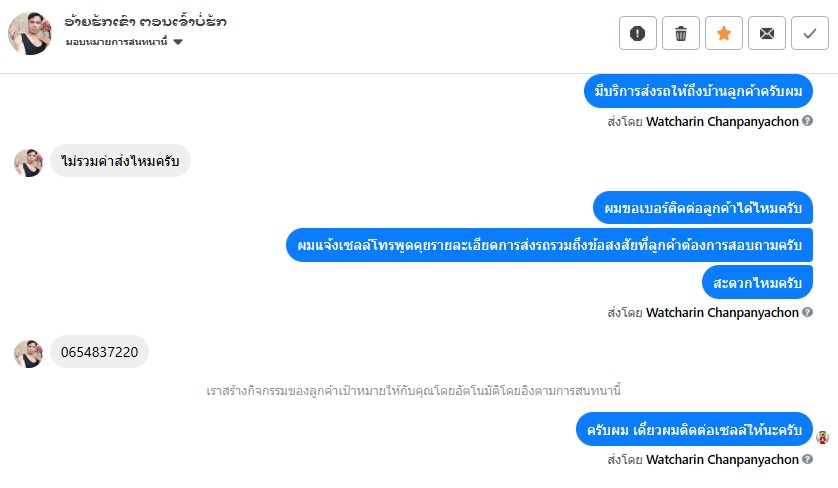
Task: Click the customer profile photo in header
Action: click(x=30, y=33)
